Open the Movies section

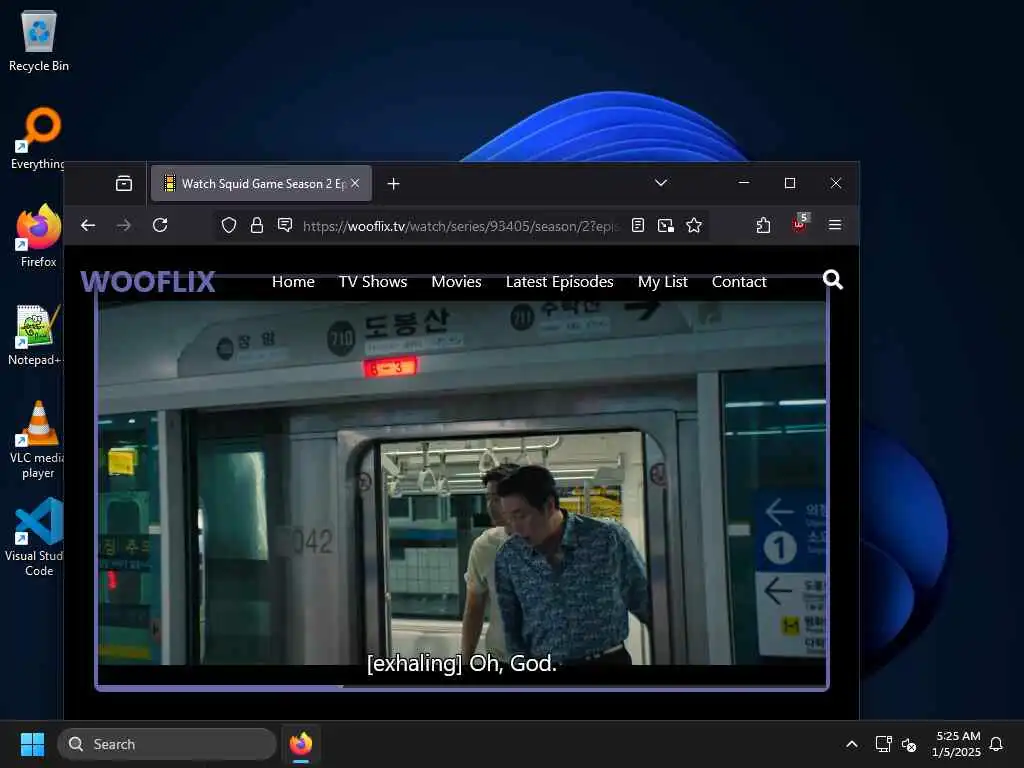456,281
